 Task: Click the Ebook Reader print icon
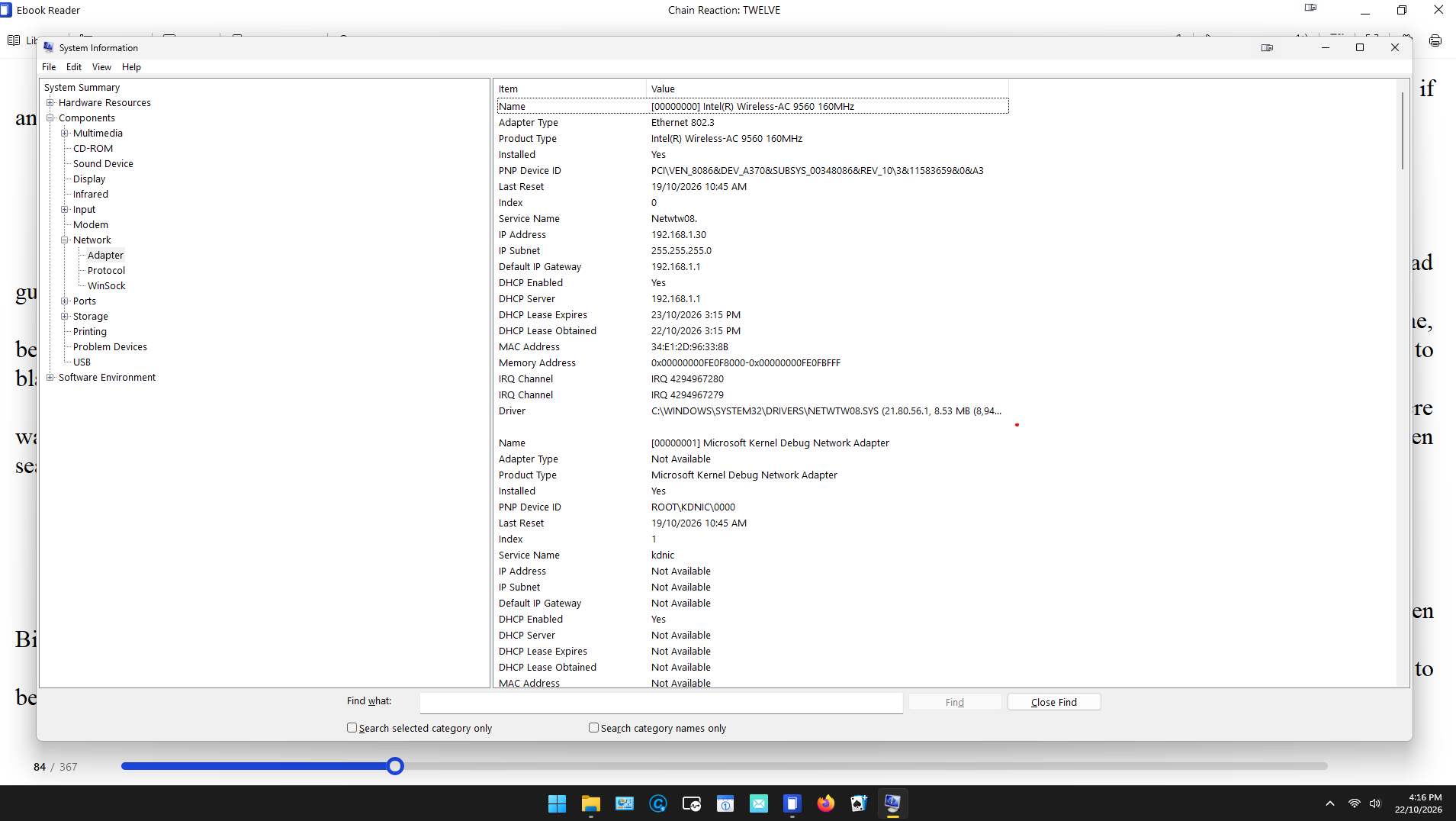[x=1435, y=40]
